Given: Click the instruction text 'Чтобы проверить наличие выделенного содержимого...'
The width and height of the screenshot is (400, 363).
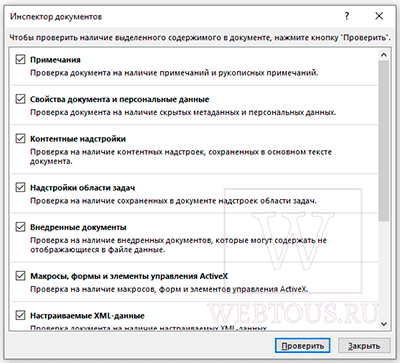Looking at the screenshot, I should point(200,38).
